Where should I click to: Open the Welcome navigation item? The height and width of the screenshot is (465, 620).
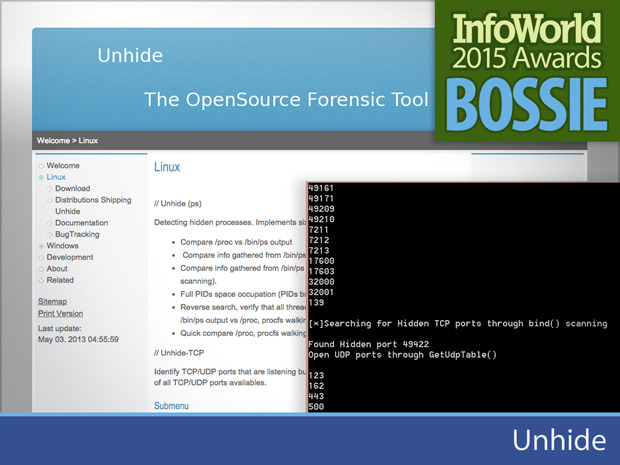[63, 166]
